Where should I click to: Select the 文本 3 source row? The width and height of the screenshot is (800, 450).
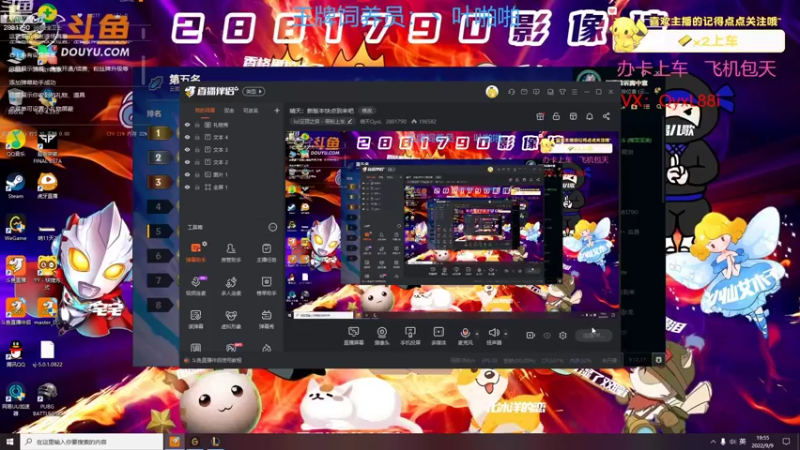tap(232, 149)
